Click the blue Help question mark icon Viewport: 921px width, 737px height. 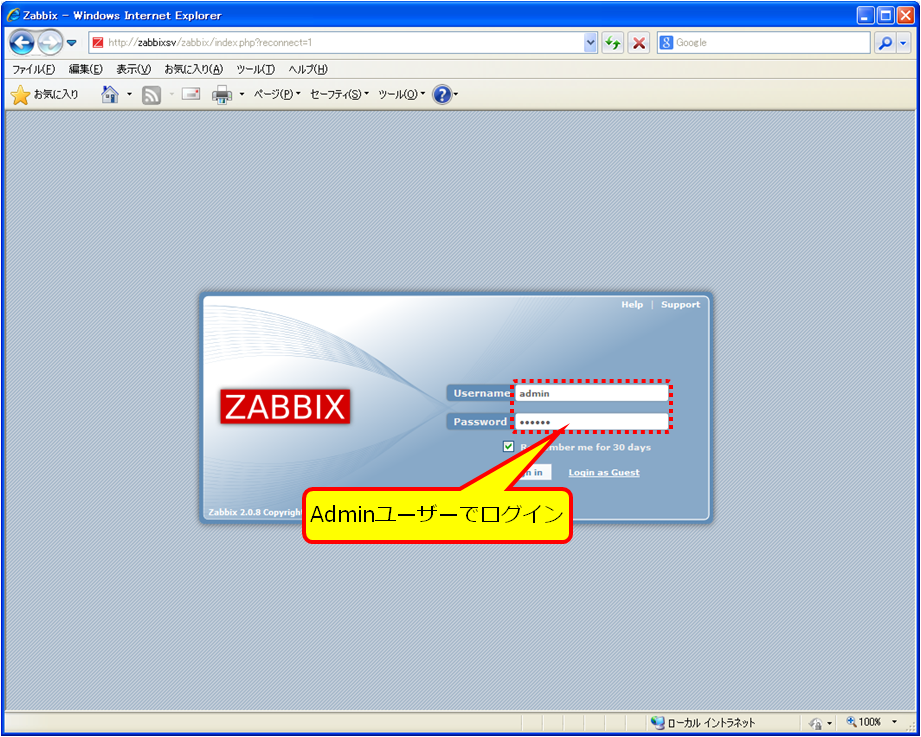[x=442, y=95]
